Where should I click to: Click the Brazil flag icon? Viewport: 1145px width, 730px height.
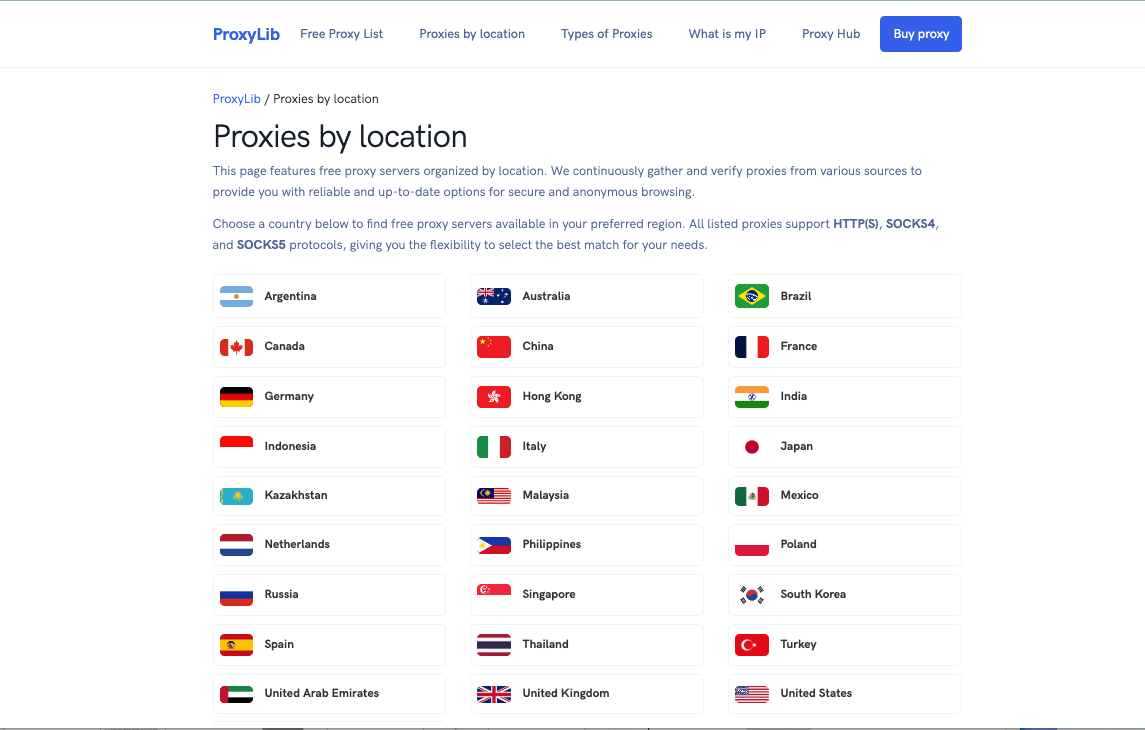[x=752, y=296]
